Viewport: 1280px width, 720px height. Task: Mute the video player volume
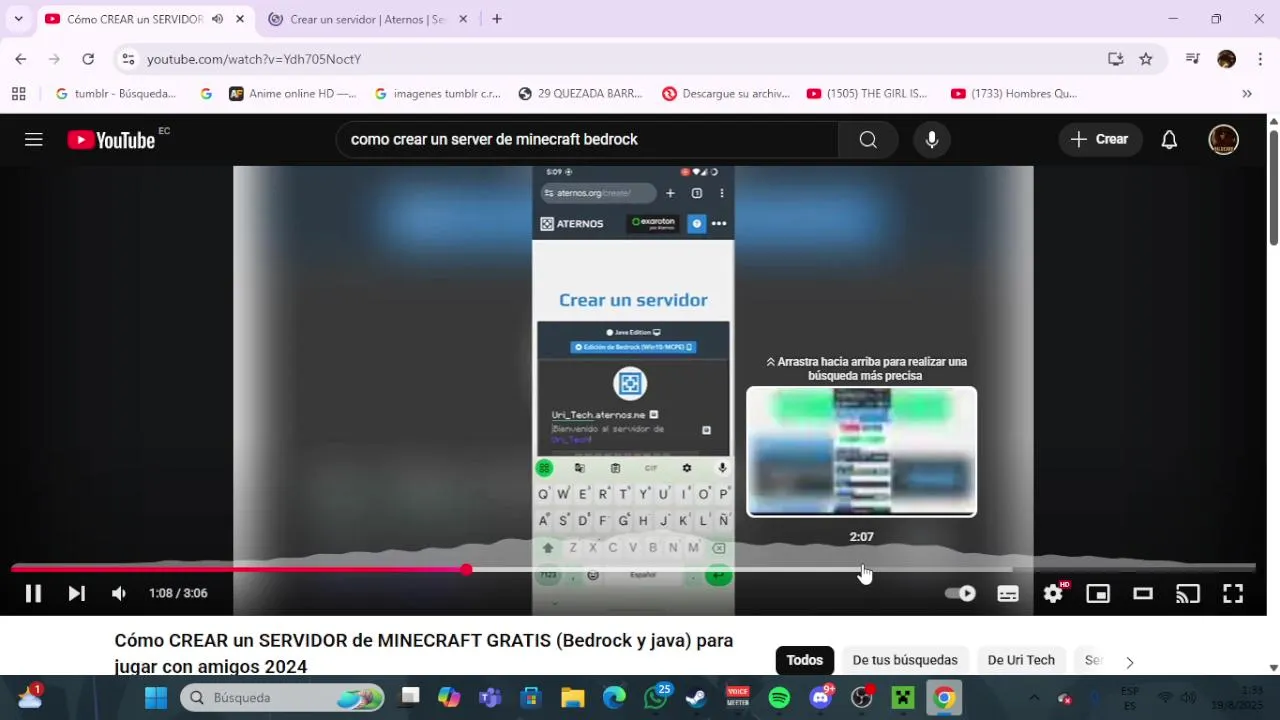(119, 594)
